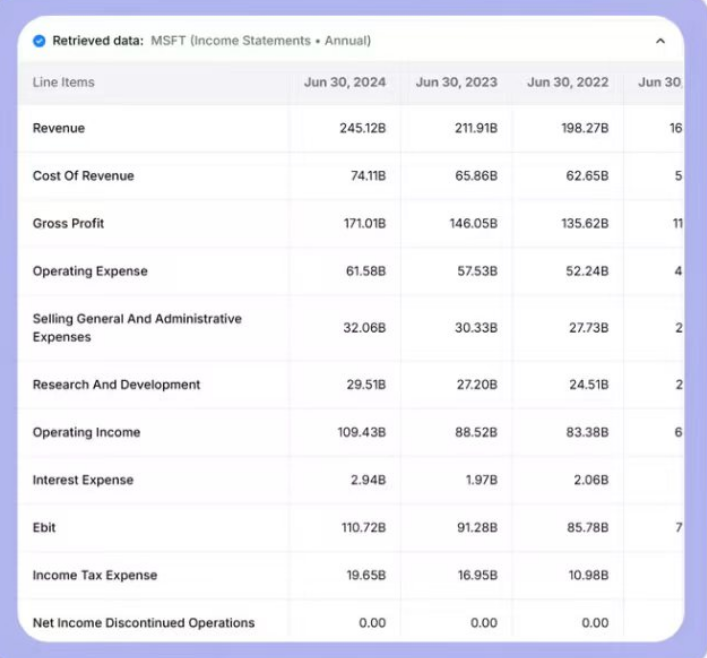Click the 'Operating Income' row label

[x=87, y=432]
